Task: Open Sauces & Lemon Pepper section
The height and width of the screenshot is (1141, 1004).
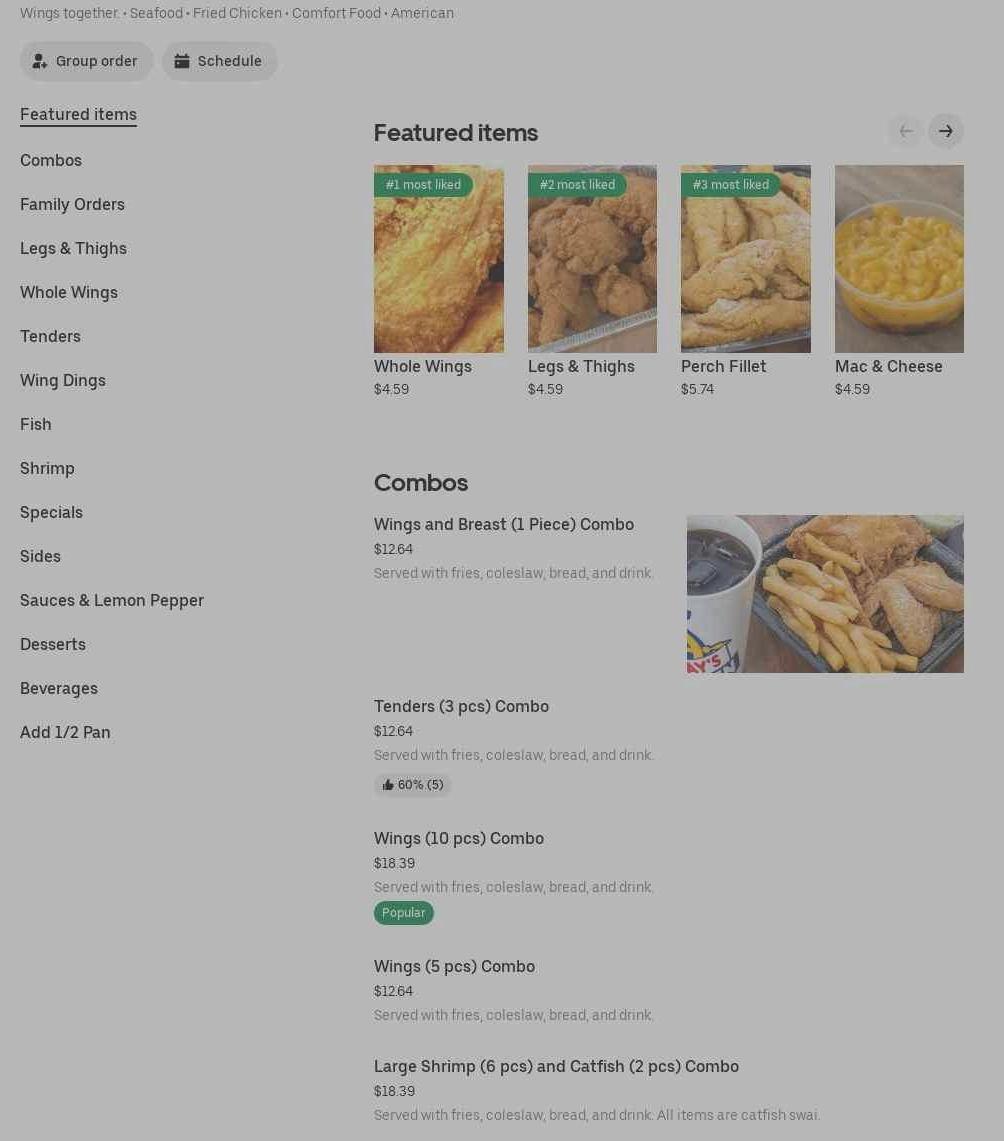Action: pos(112,600)
